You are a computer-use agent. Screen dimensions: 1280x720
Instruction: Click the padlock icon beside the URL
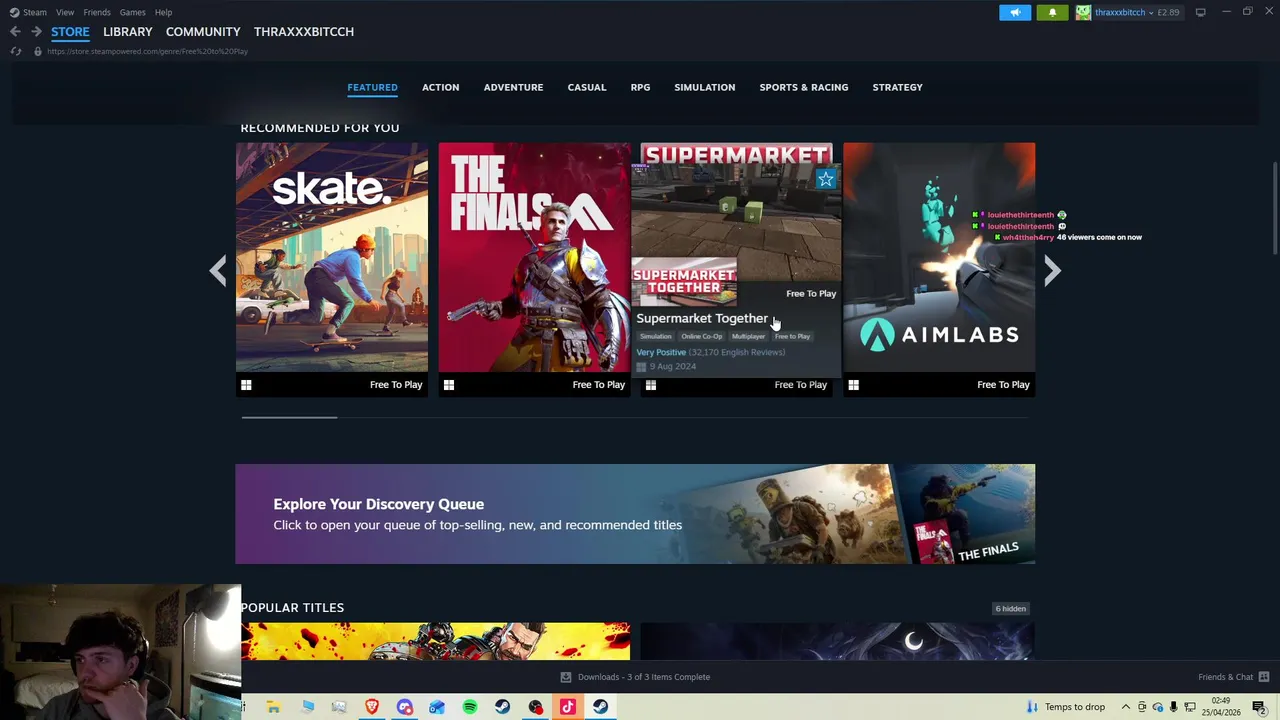tap(38, 51)
